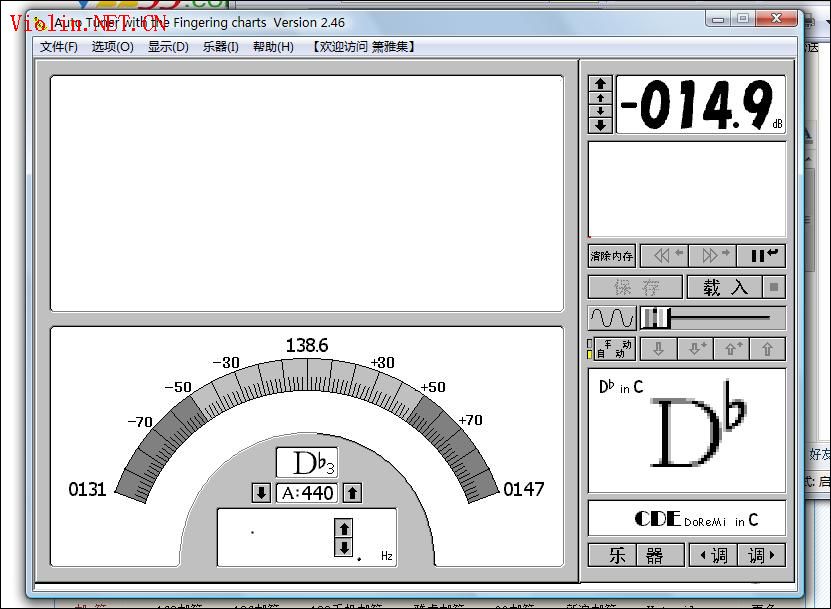
Task: Switch to the previous key with ◂调 button
Action: [713, 555]
